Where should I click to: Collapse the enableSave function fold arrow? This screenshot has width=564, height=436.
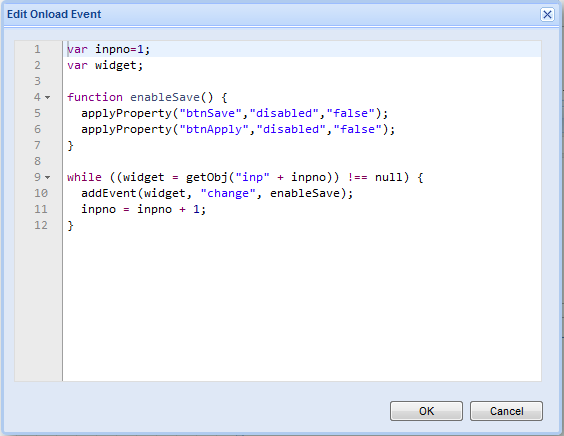(47, 97)
